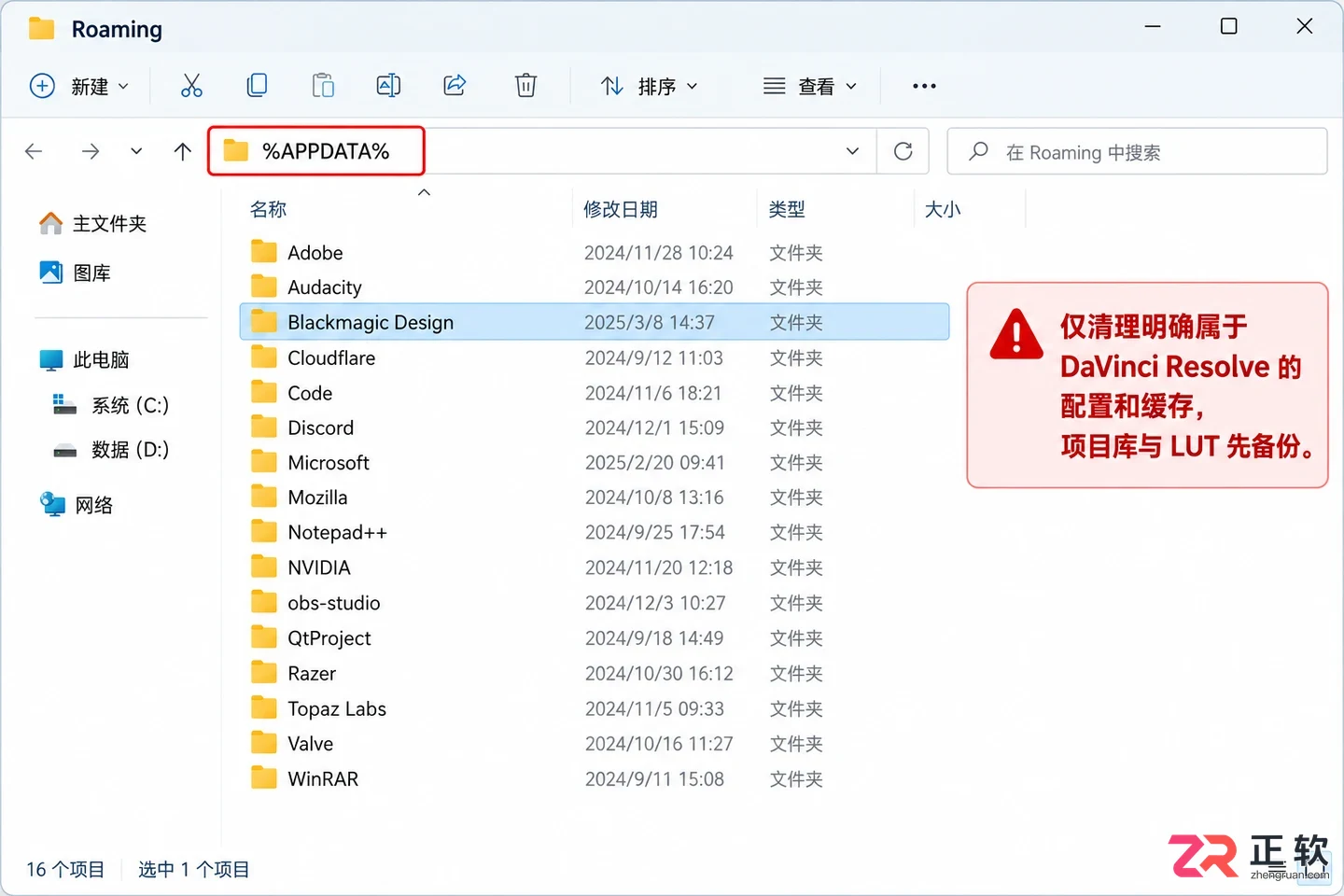Click the 选中 1 个项目 status text
Screen dimensions: 1344x896
194,870
